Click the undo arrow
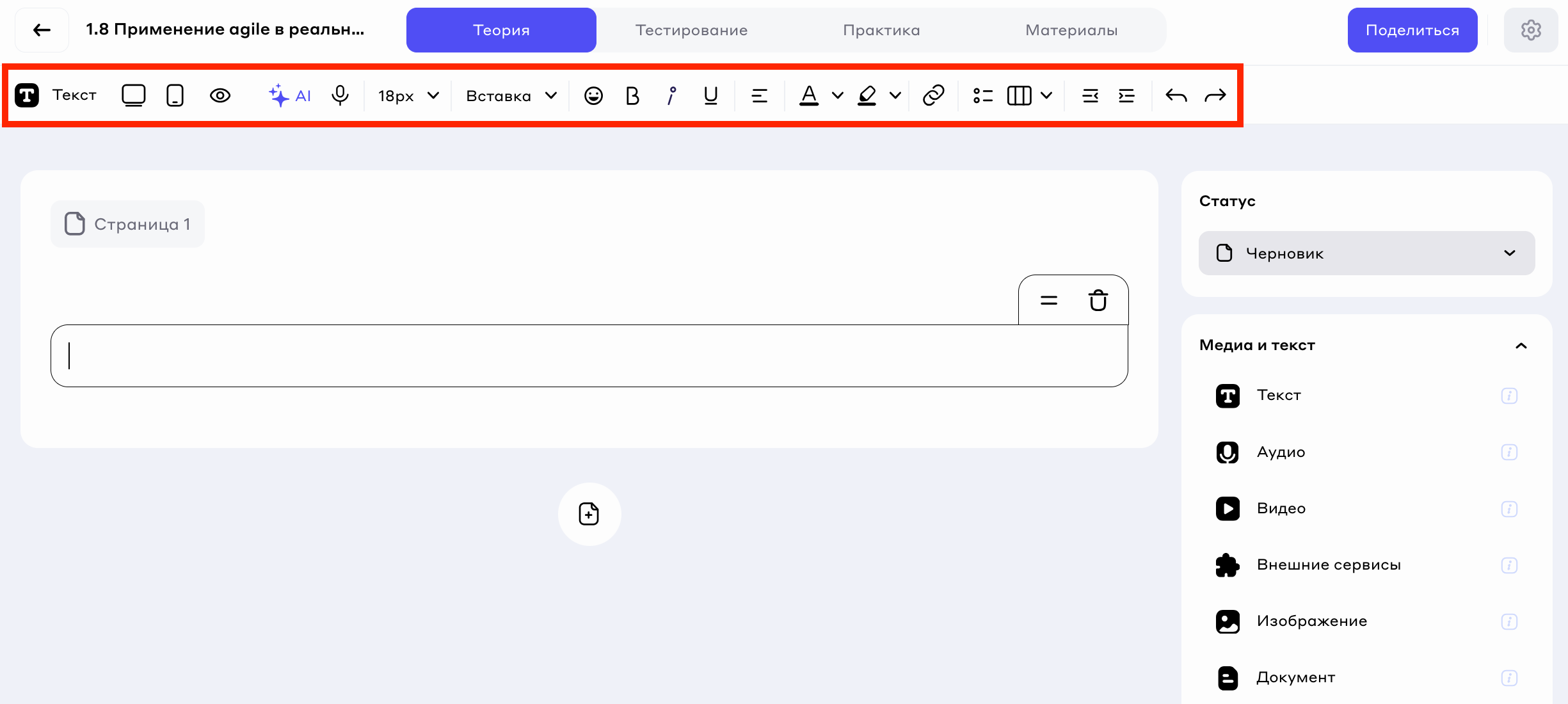The height and width of the screenshot is (704, 1568). tap(1176, 95)
